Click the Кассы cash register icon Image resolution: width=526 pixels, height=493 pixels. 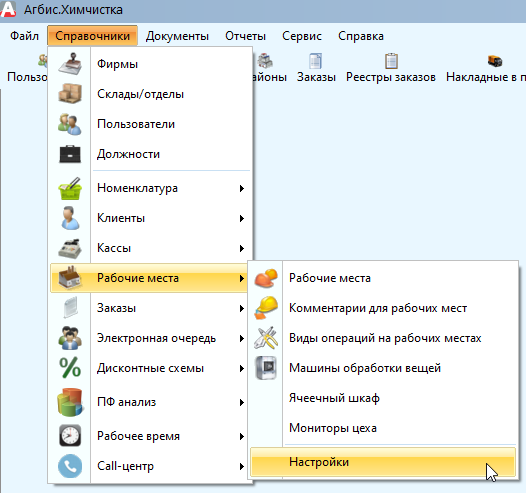pyautogui.click(x=70, y=249)
